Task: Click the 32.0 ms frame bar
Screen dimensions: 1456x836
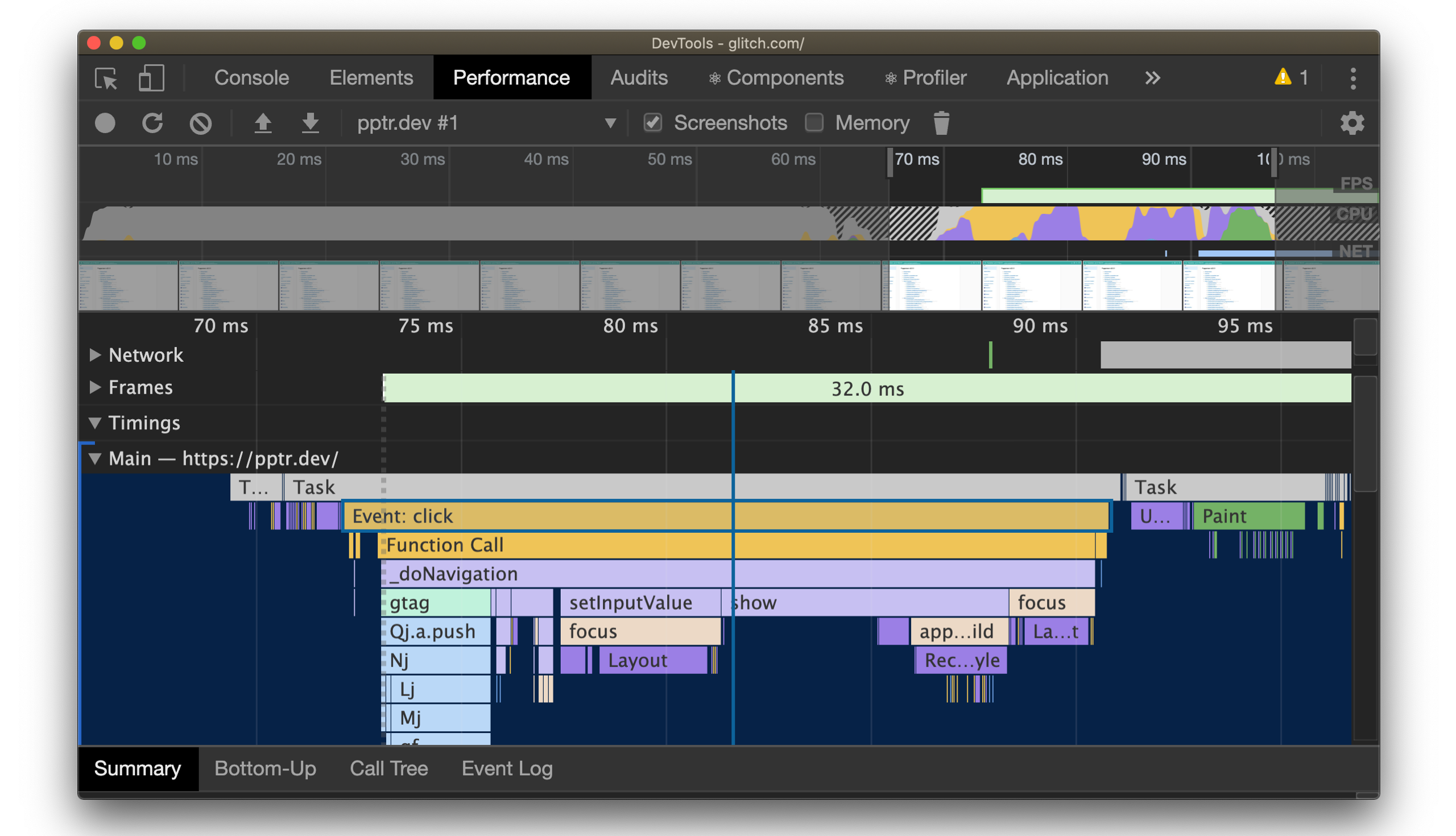Action: (x=868, y=388)
